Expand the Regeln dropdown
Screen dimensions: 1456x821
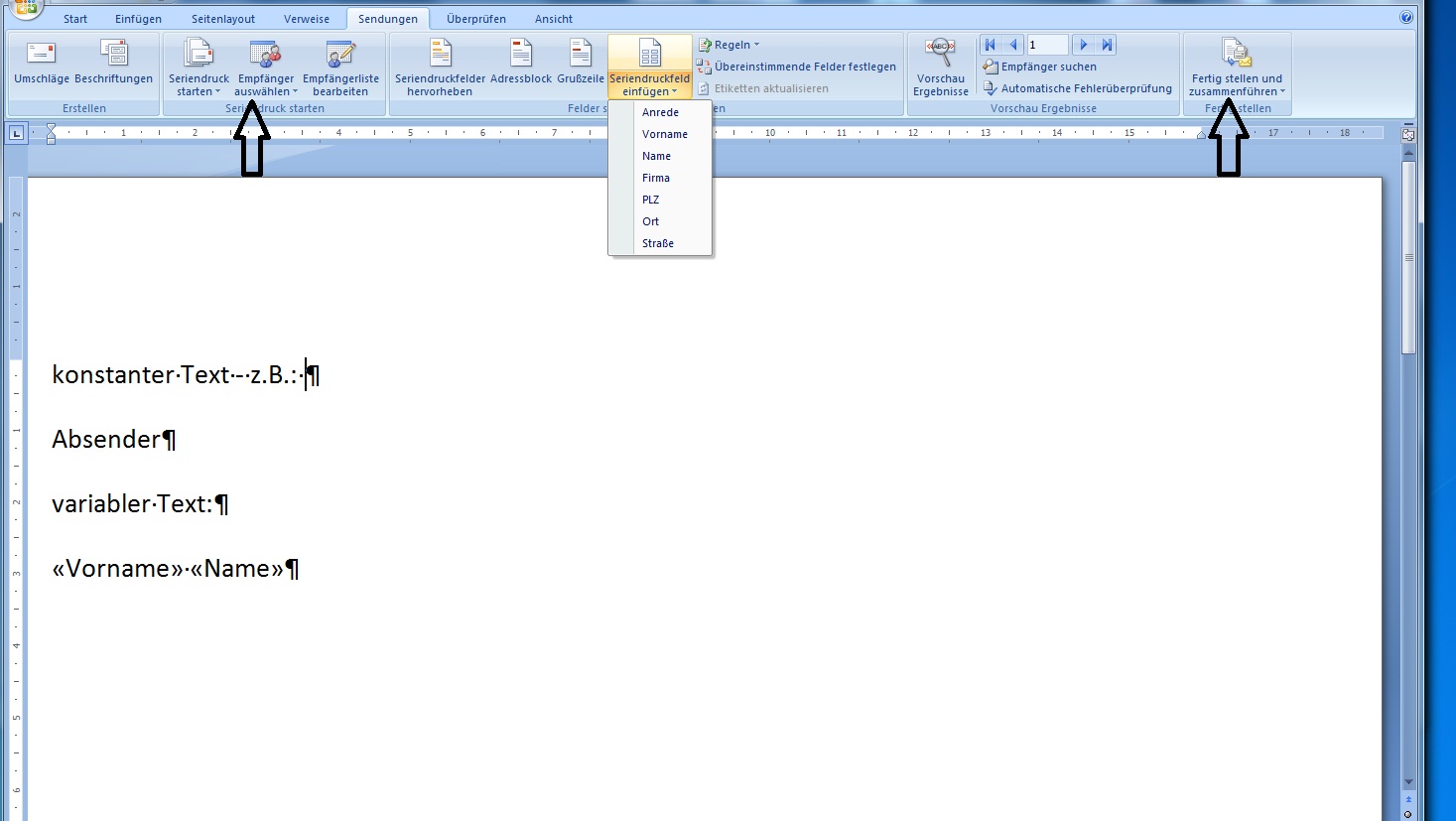pyautogui.click(x=731, y=45)
